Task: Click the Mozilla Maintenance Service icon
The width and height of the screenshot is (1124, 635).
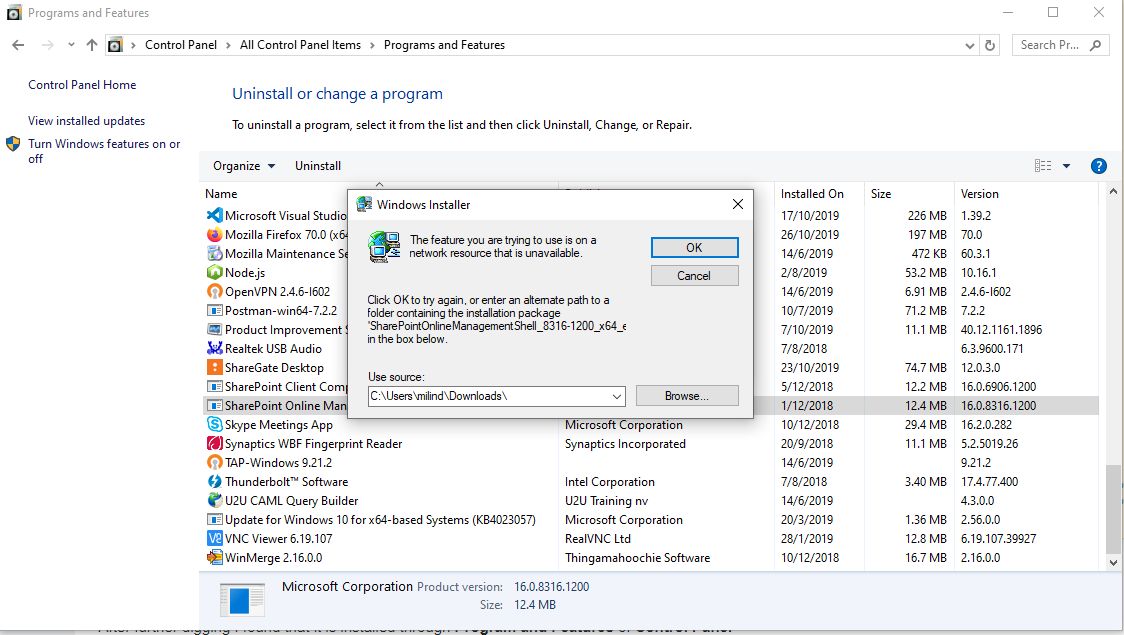Action: (214, 253)
